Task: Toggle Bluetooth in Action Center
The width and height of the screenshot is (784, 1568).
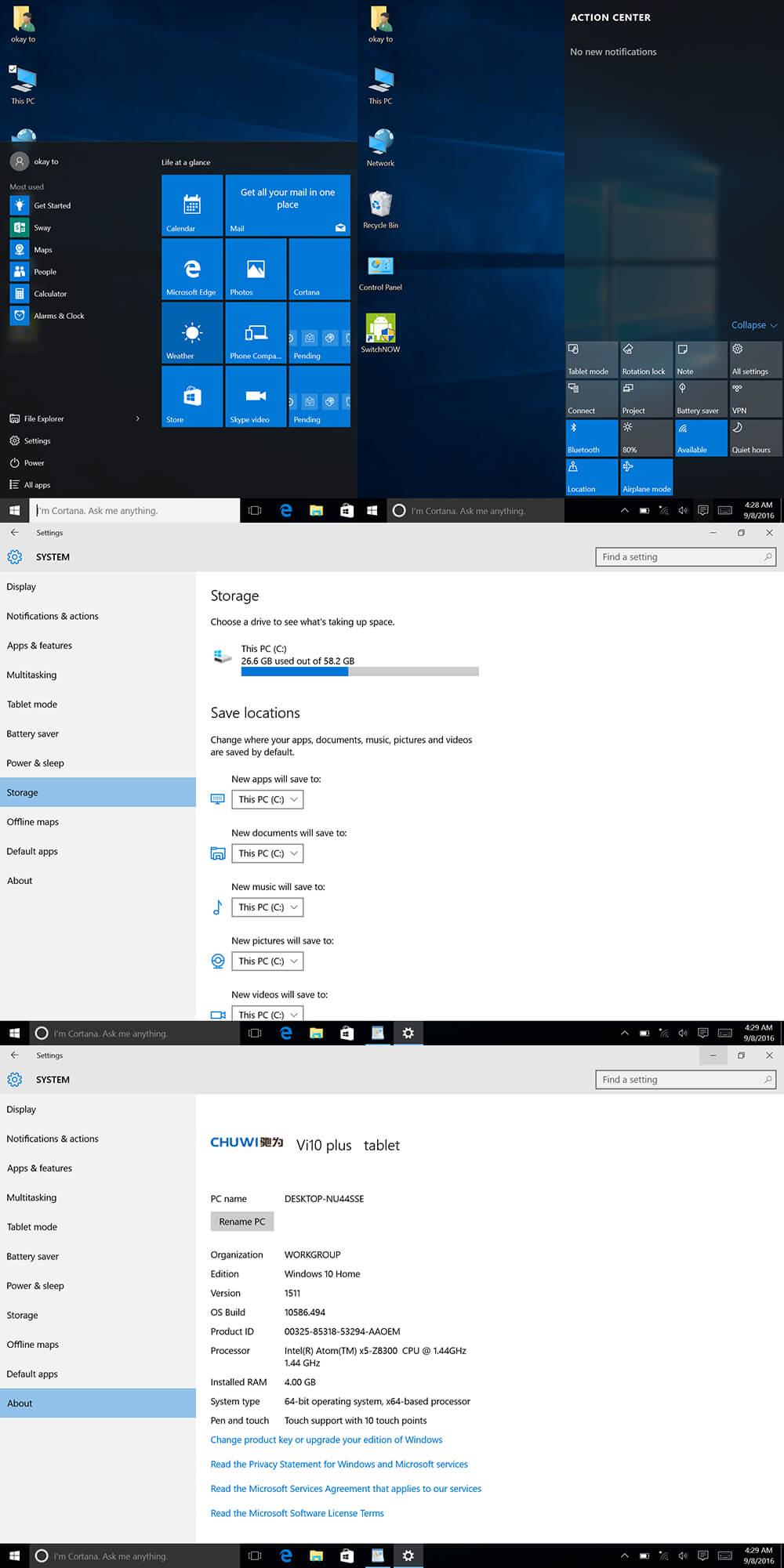Action: (x=591, y=438)
